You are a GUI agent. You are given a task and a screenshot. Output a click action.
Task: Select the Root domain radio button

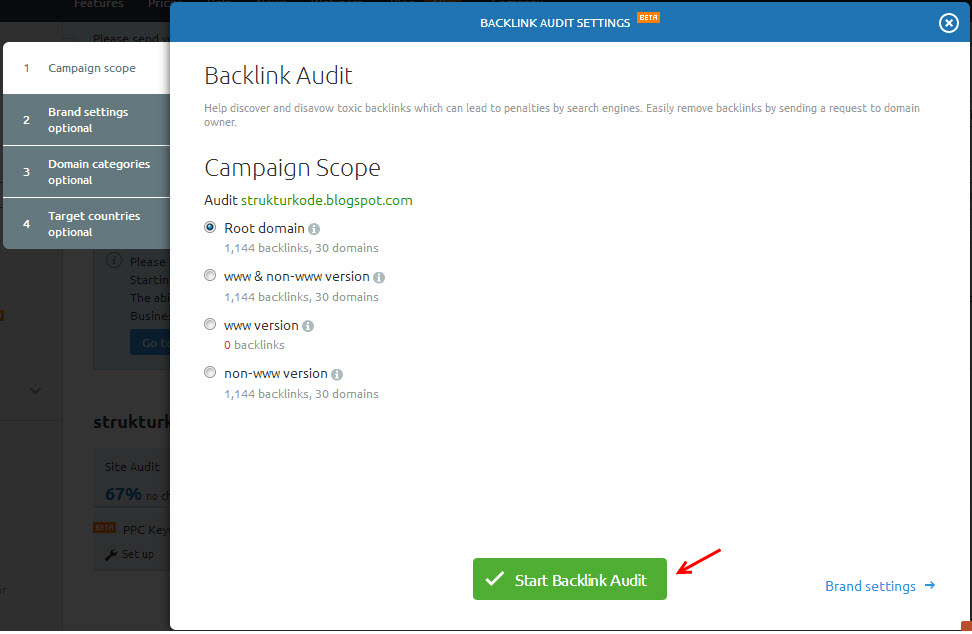(210, 227)
